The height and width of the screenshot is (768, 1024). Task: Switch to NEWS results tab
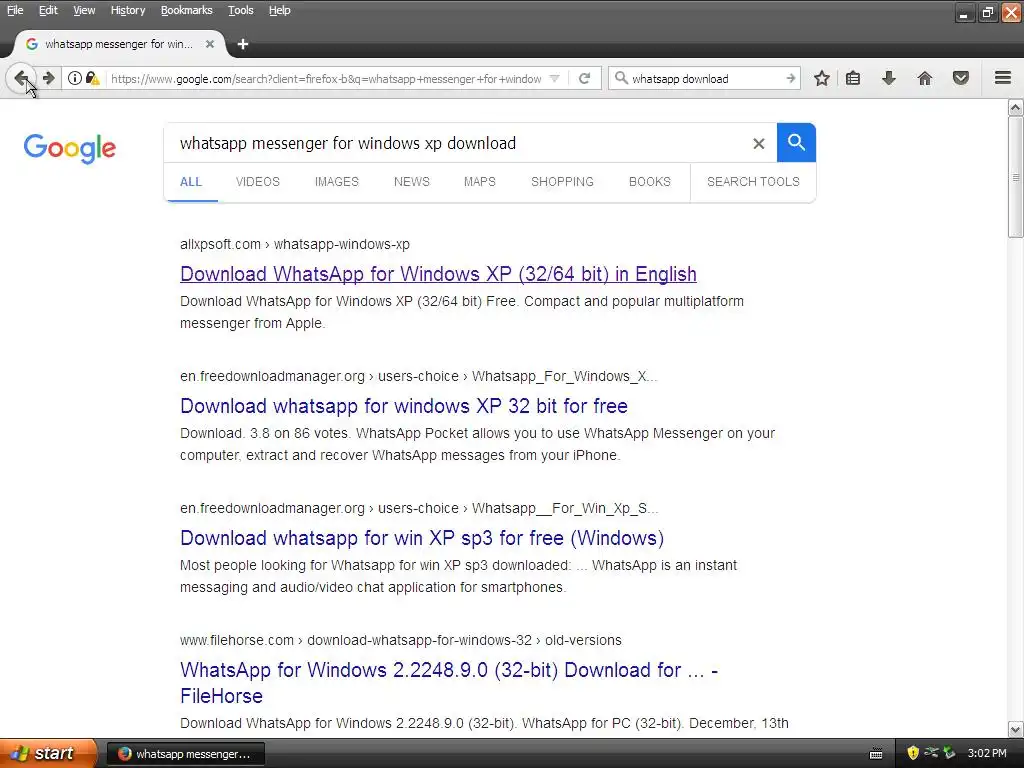[411, 182]
